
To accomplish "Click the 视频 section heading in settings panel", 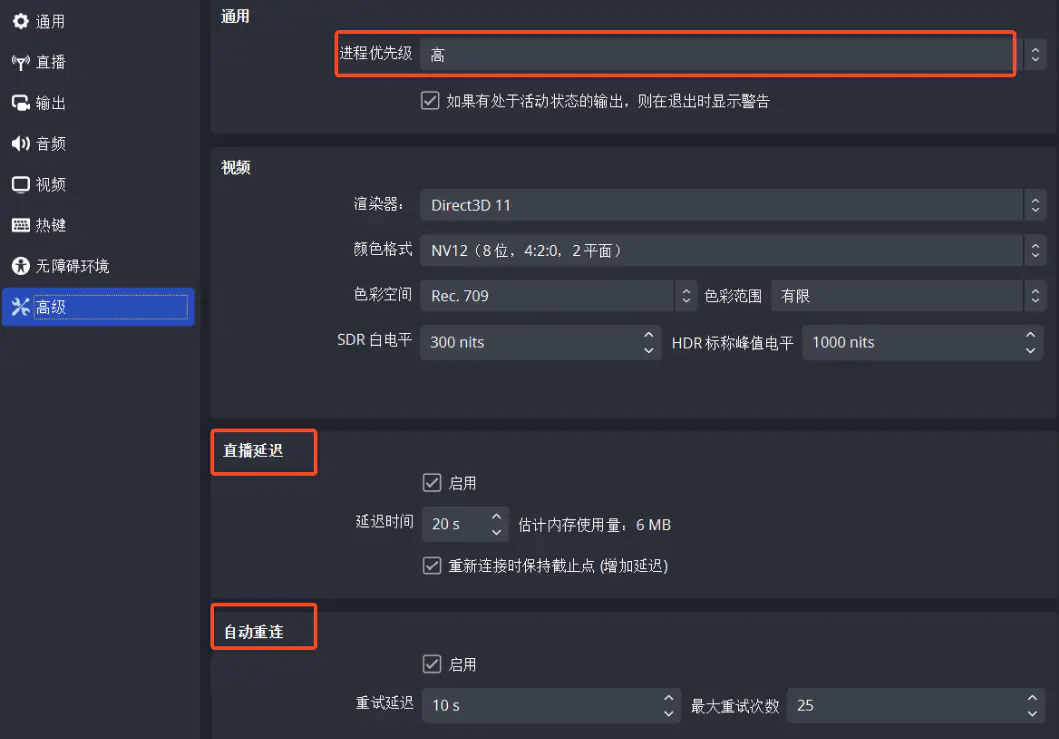I will [236, 167].
